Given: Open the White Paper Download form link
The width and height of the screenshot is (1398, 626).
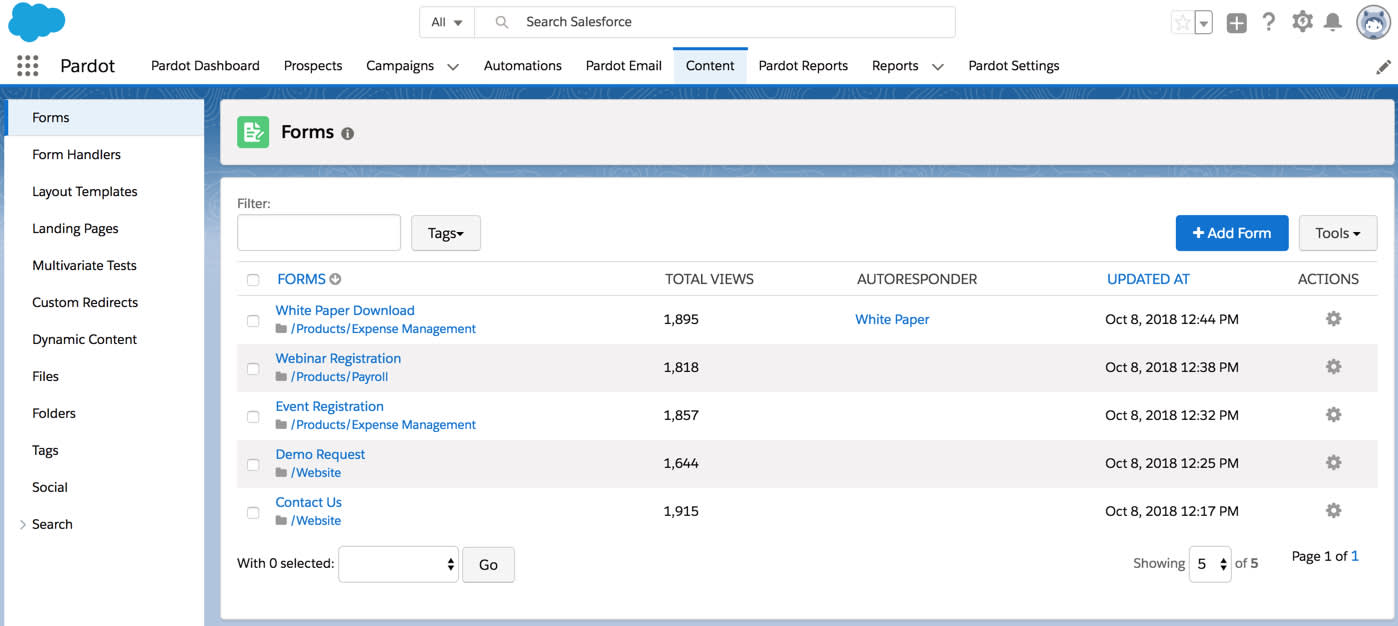Looking at the screenshot, I should (x=345, y=310).
